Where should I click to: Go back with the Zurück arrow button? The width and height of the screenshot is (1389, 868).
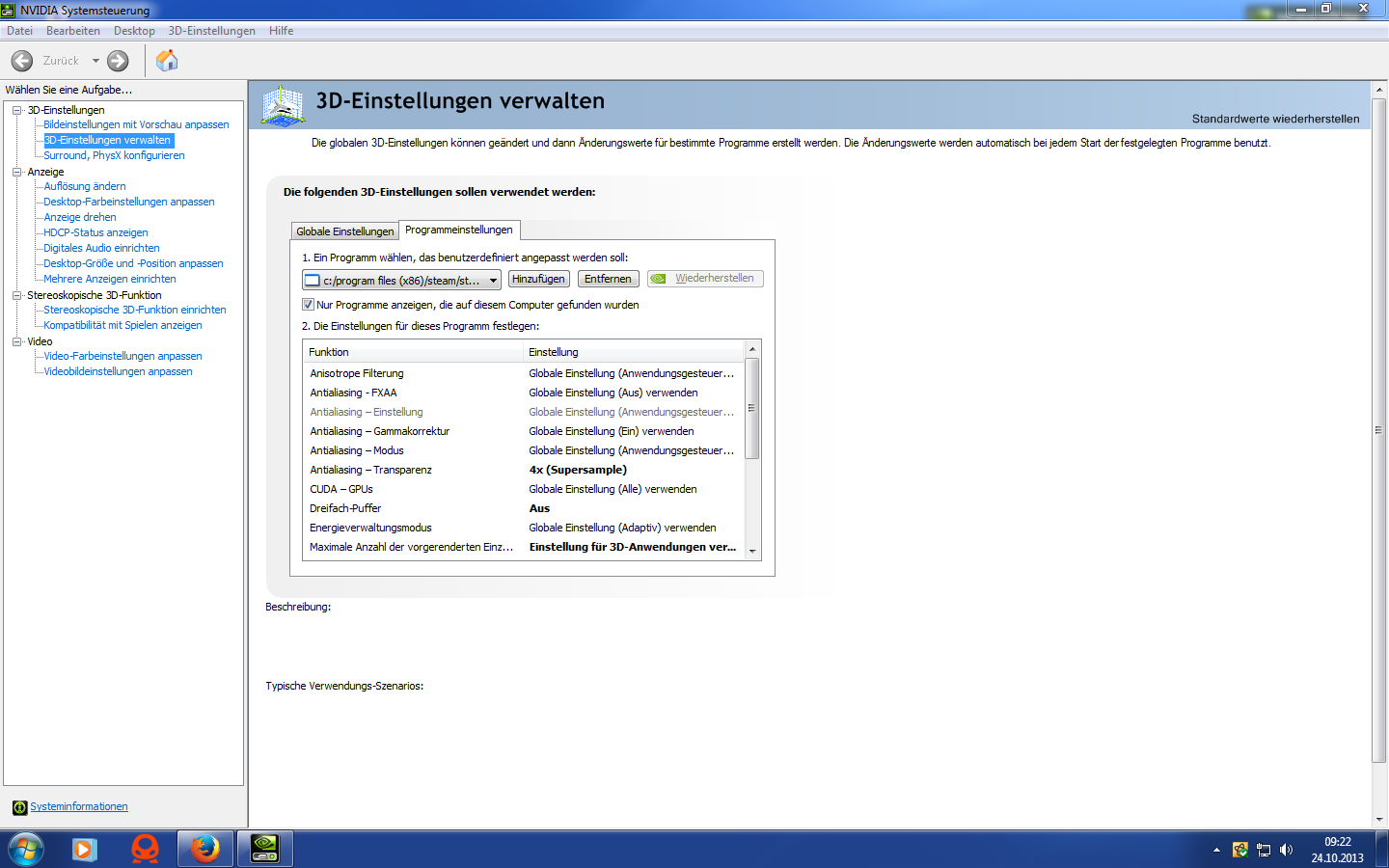click(x=22, y=61)
